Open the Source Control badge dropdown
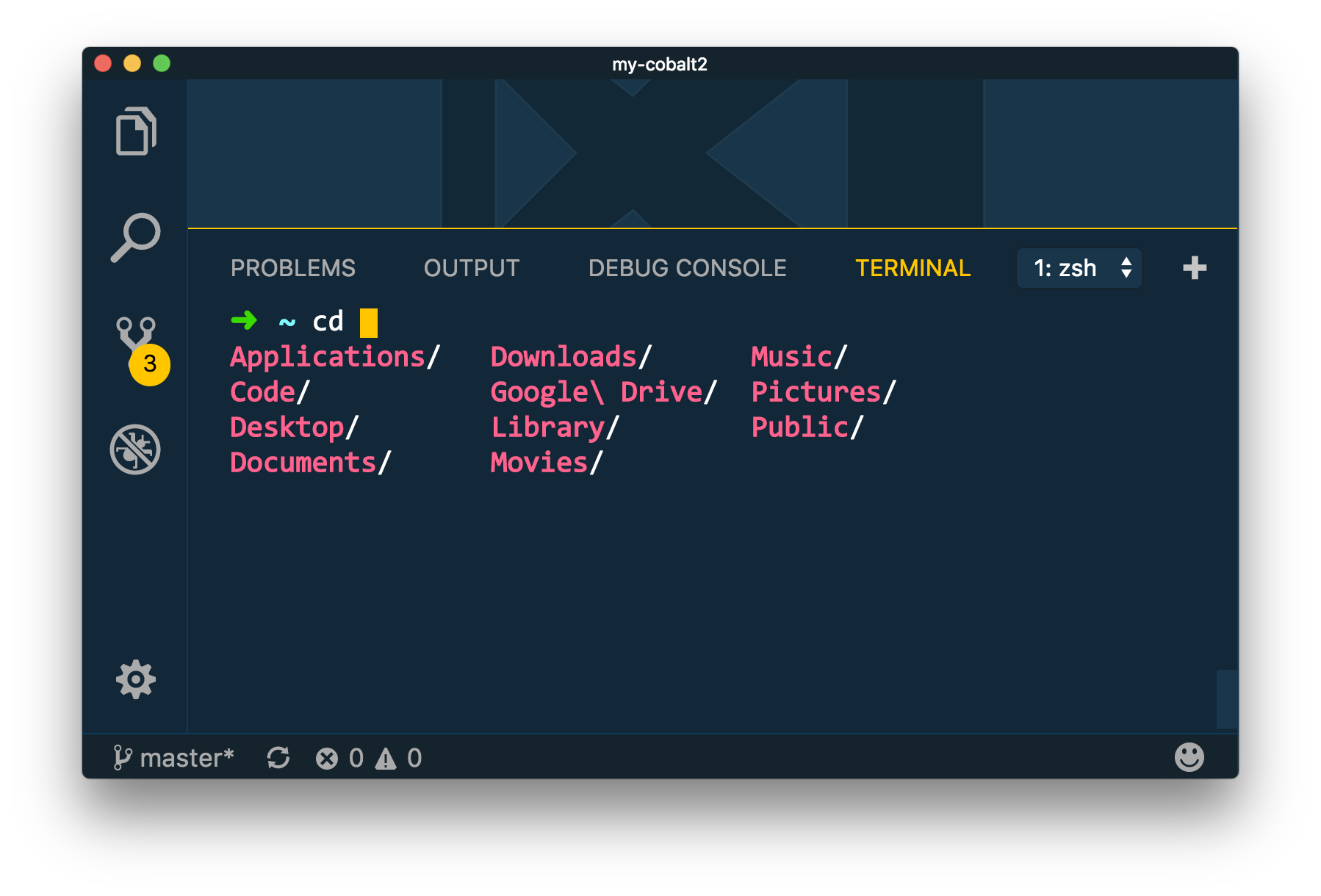1321x896 pixels. click(149, 363)
